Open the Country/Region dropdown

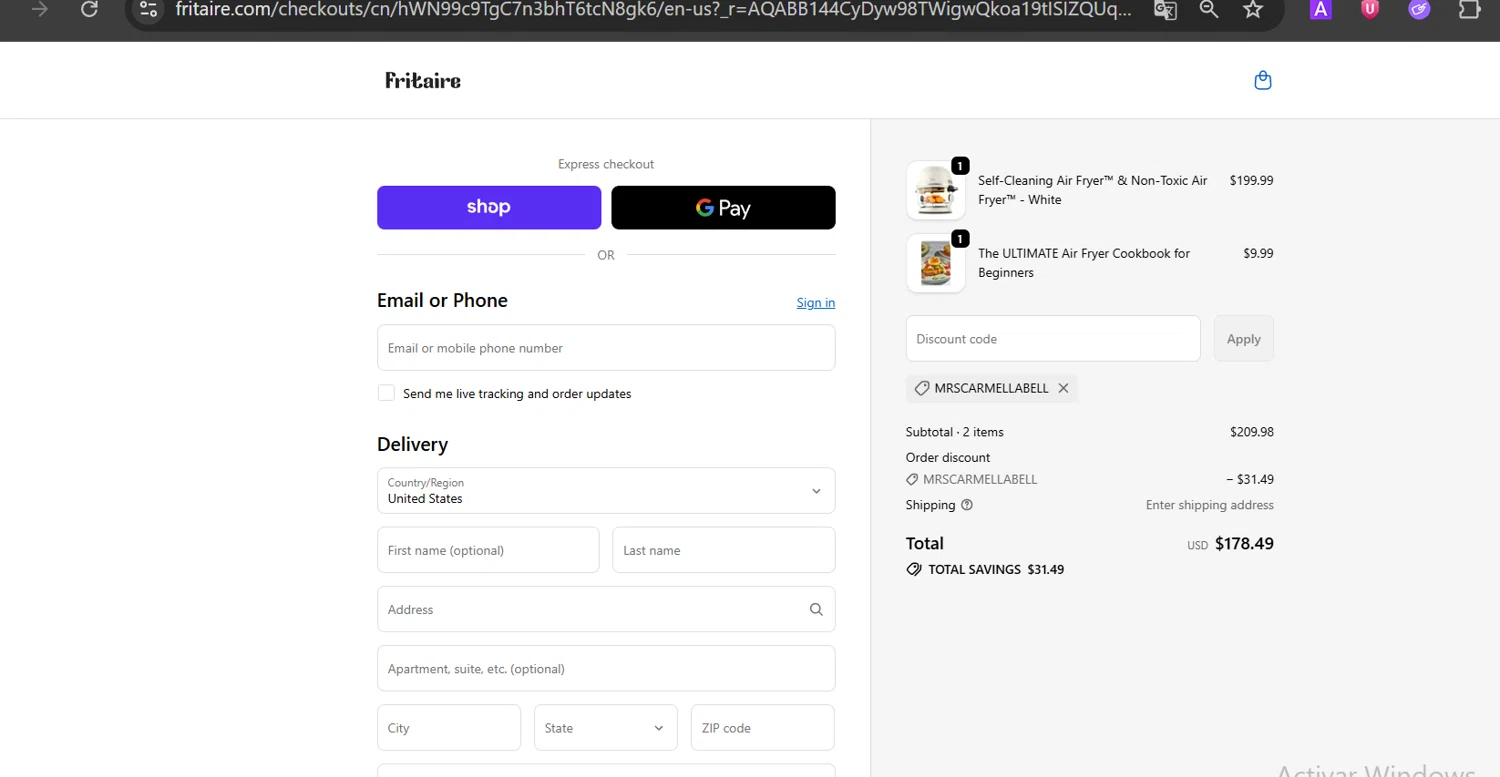[x=606, y=490]
